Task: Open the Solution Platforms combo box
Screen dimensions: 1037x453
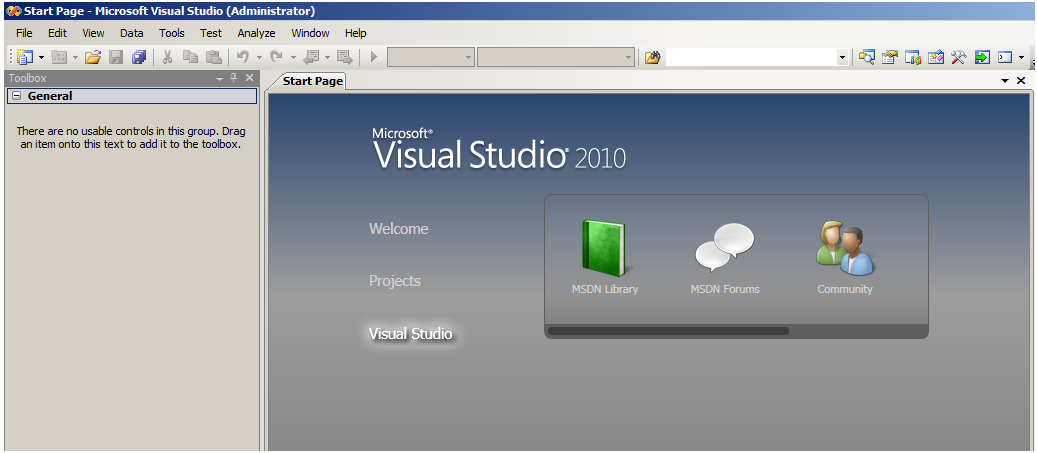Action: tap(556, 58)
